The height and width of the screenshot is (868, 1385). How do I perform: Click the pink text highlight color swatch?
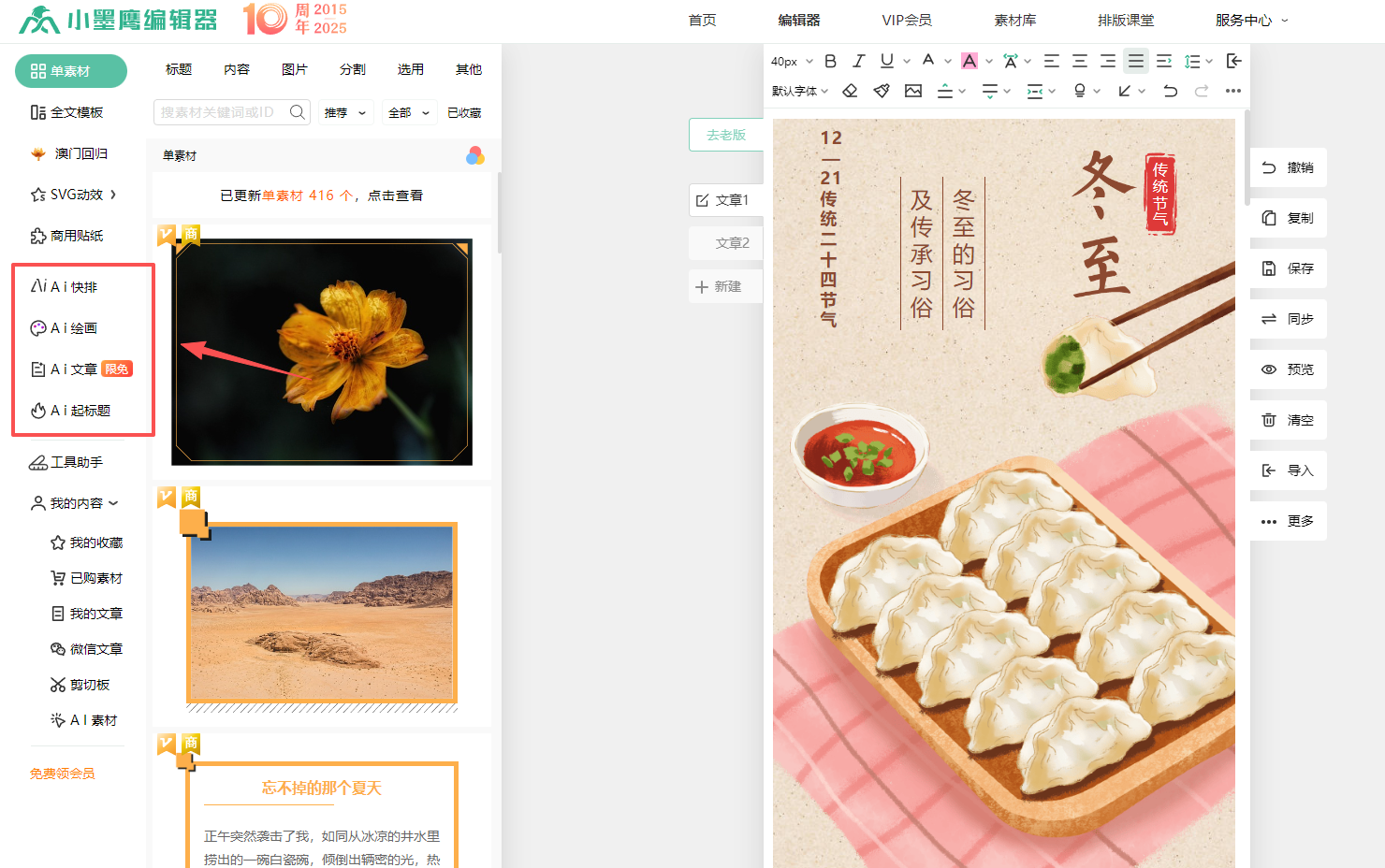click(969, 61)
